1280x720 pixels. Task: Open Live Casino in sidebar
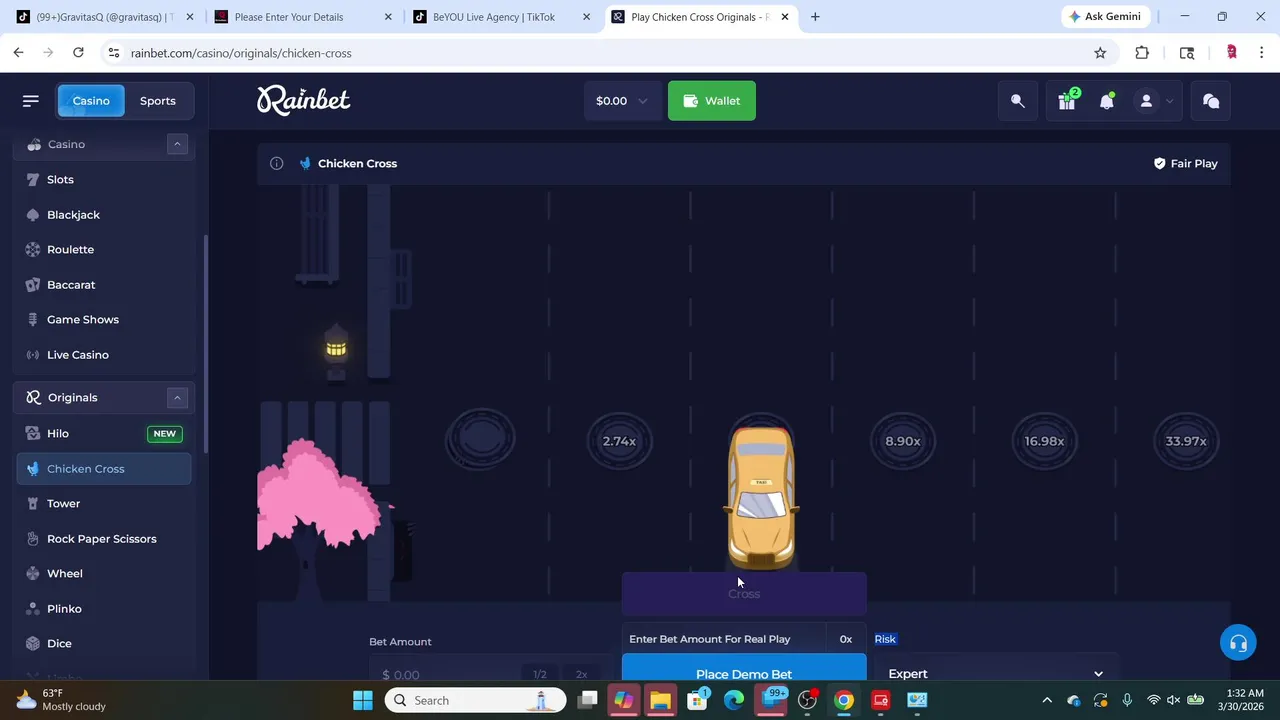pyautogui.click(x=104, y=354)
